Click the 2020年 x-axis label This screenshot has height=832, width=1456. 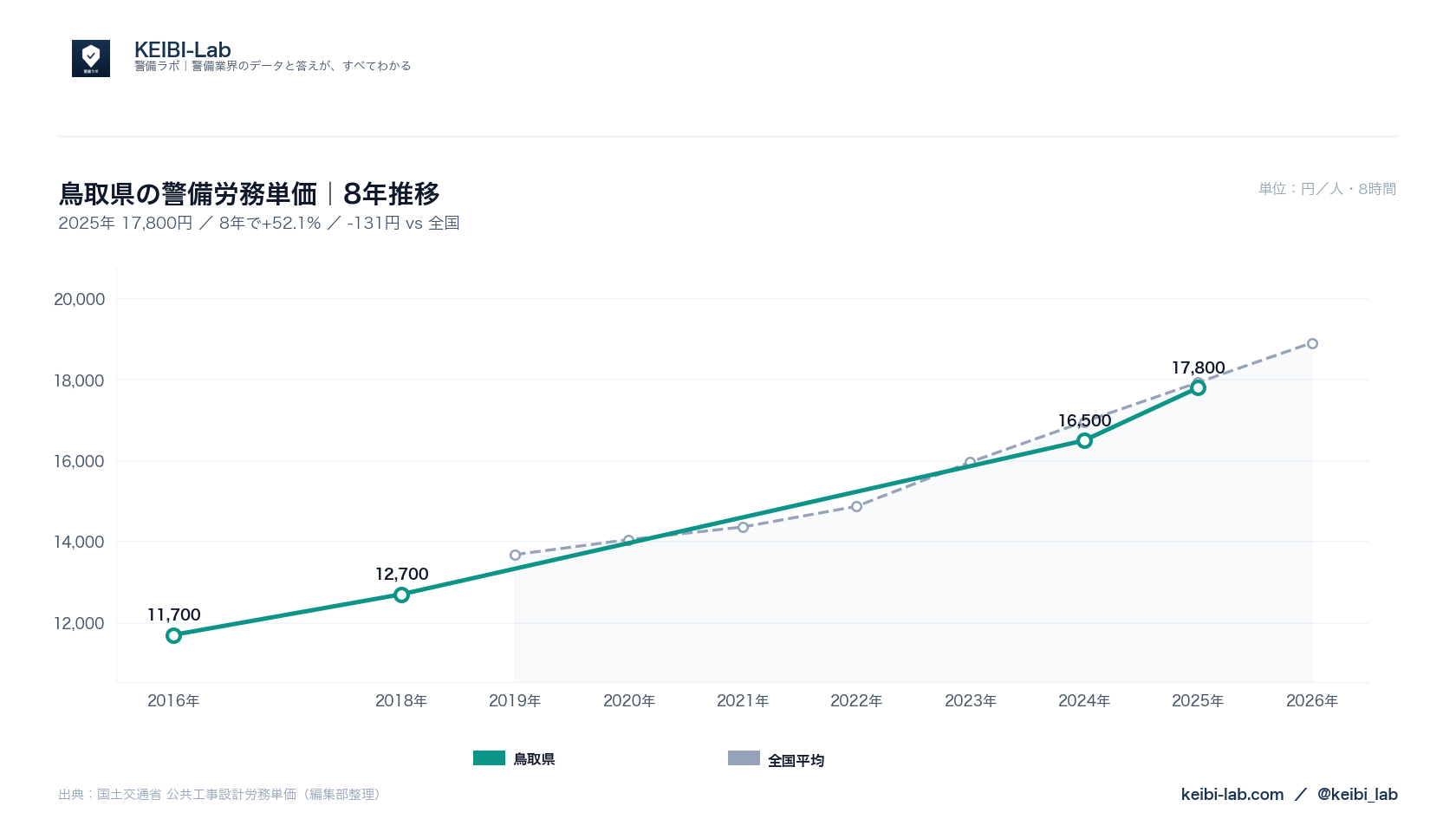(629, 700)
